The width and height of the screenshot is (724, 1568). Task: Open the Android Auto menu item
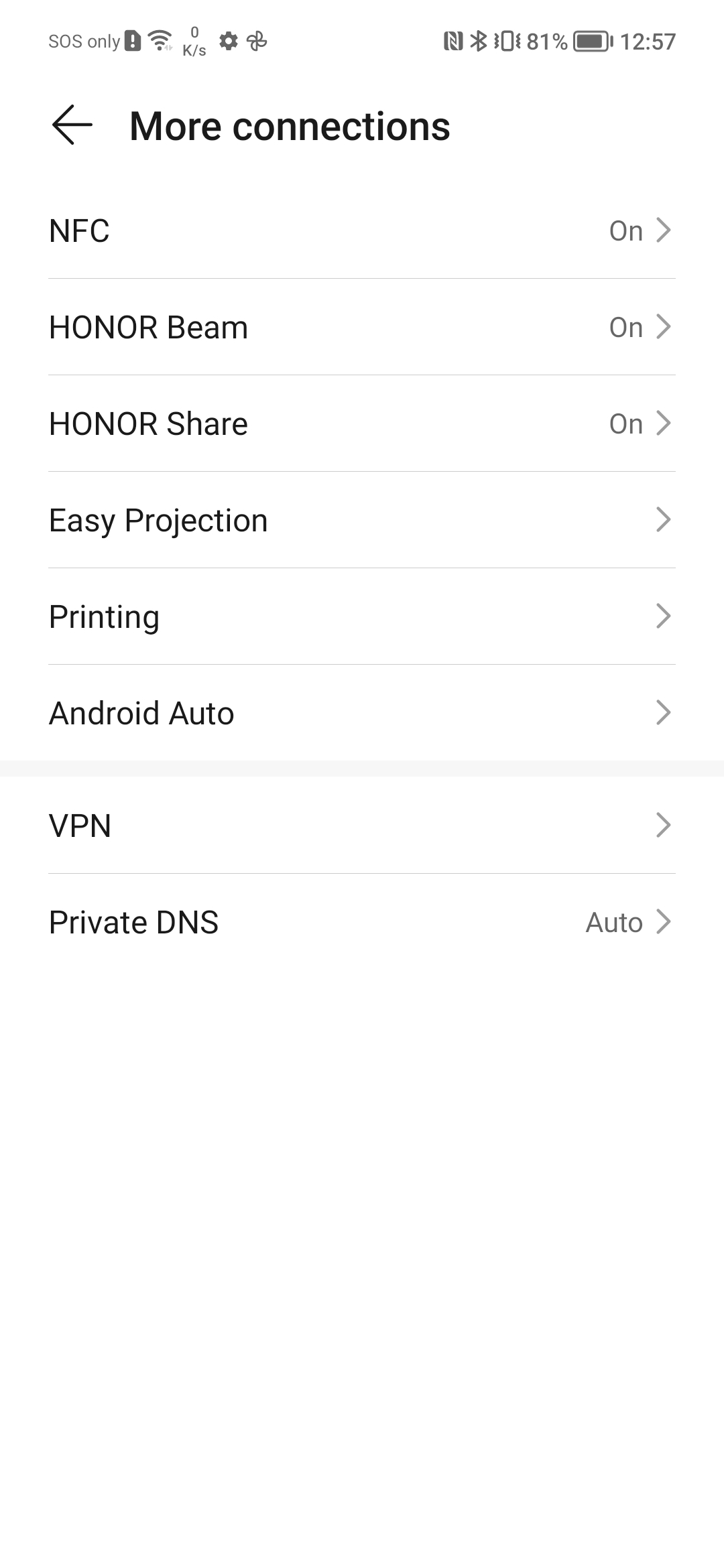click(141, 713)
